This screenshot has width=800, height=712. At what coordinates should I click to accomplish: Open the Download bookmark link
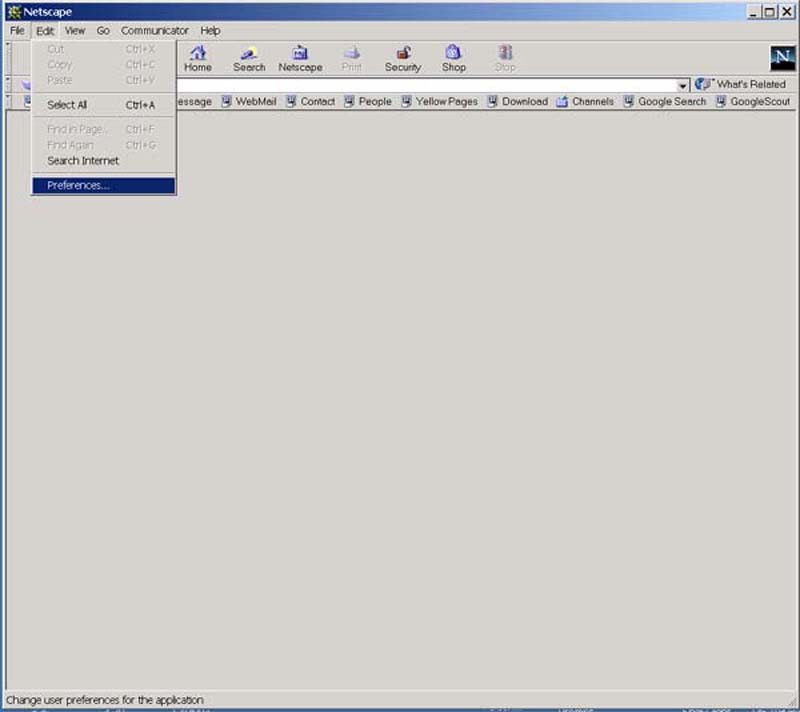[518, 101]
